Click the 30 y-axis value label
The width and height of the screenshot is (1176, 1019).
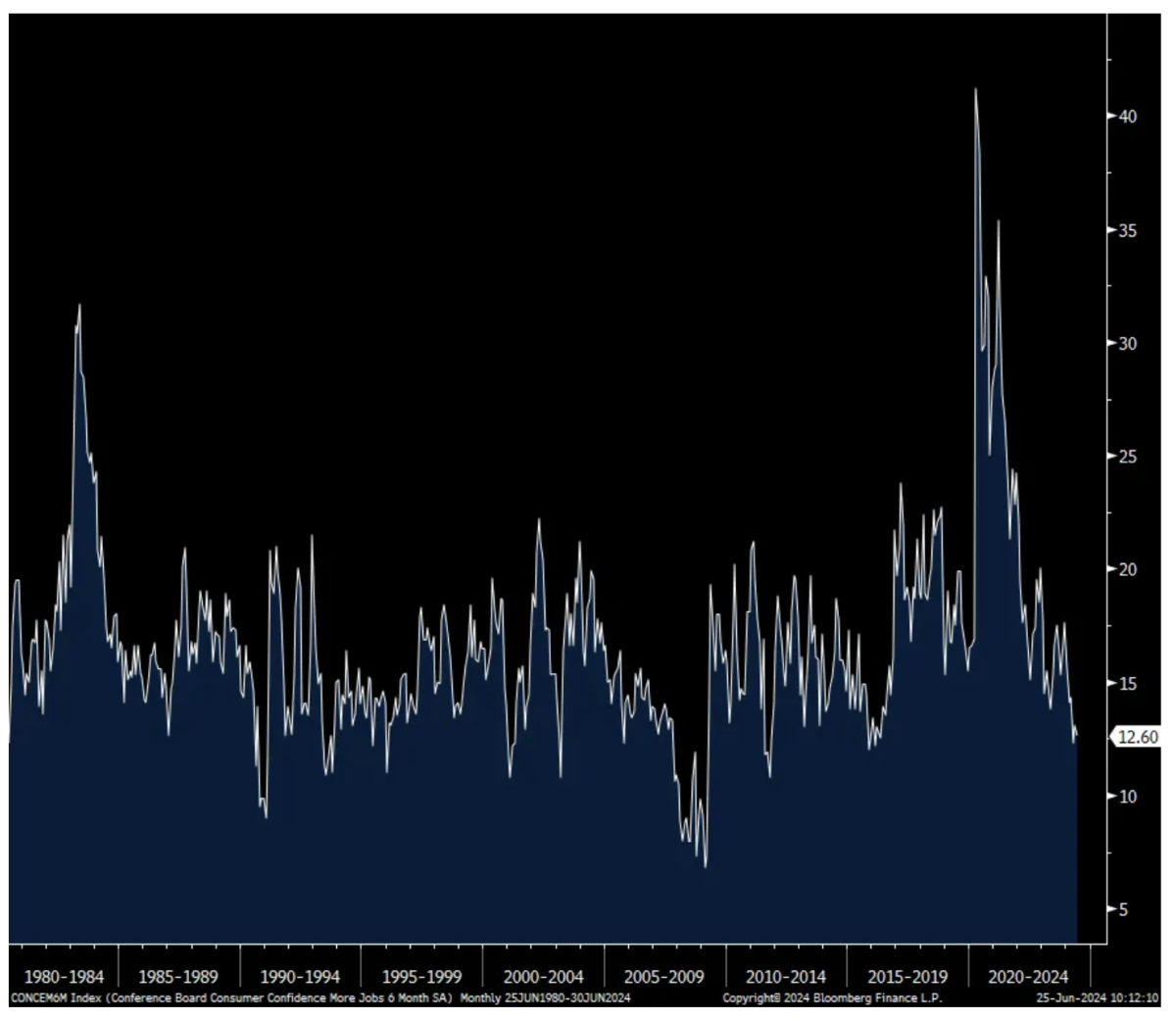tap(1127, 343)
